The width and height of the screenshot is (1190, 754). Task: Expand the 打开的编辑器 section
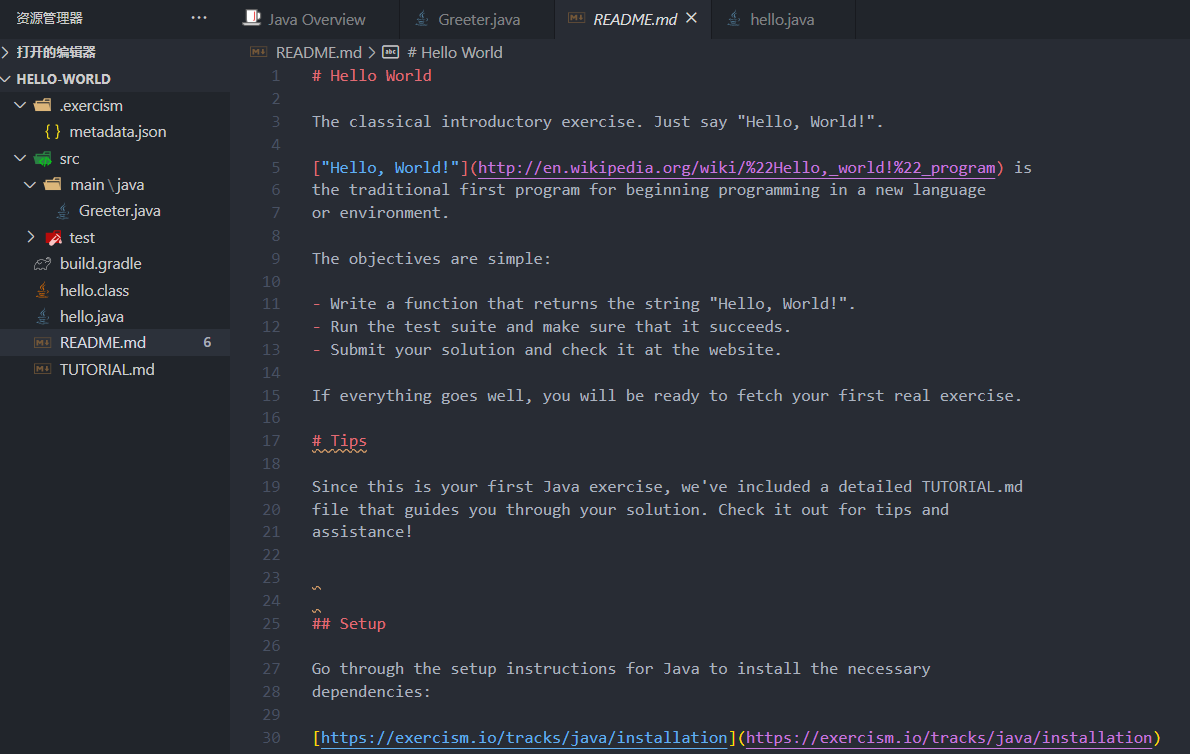7,52
